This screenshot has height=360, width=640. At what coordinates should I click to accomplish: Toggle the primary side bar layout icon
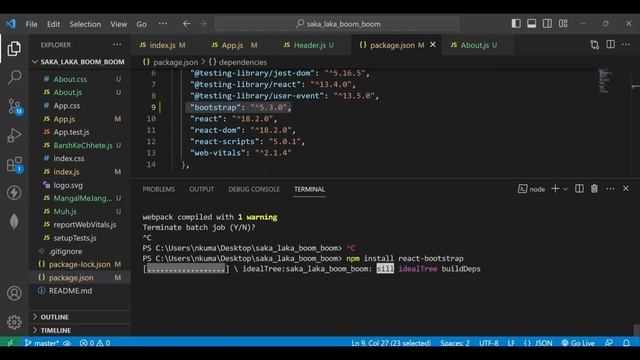point(516,24)
